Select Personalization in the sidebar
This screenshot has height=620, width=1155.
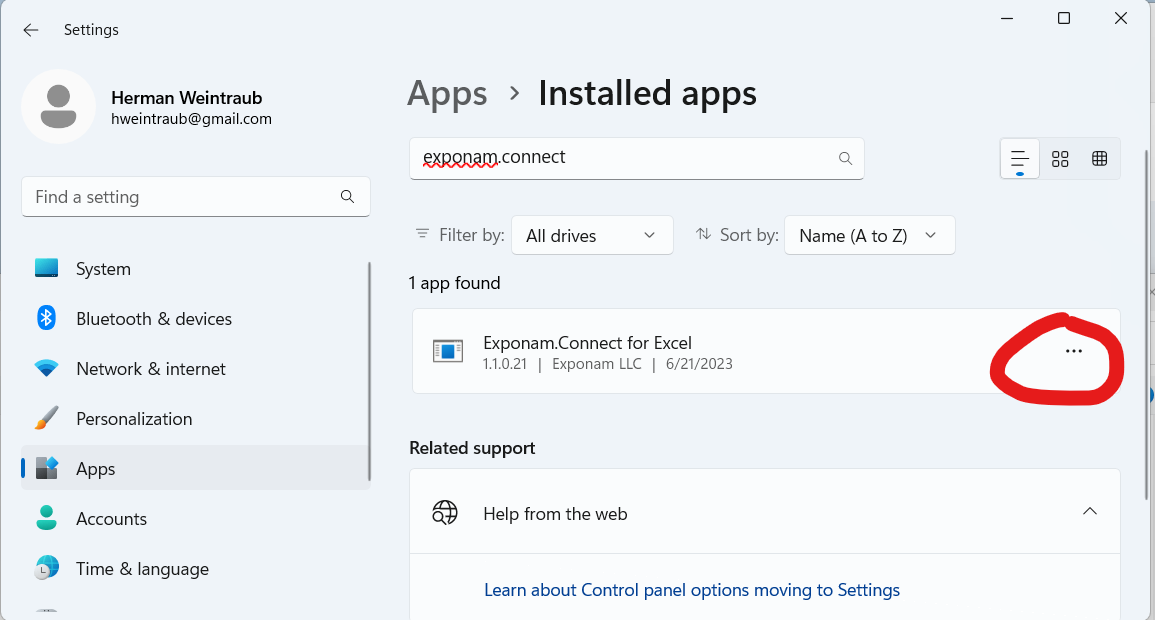[x=134, y=419]
